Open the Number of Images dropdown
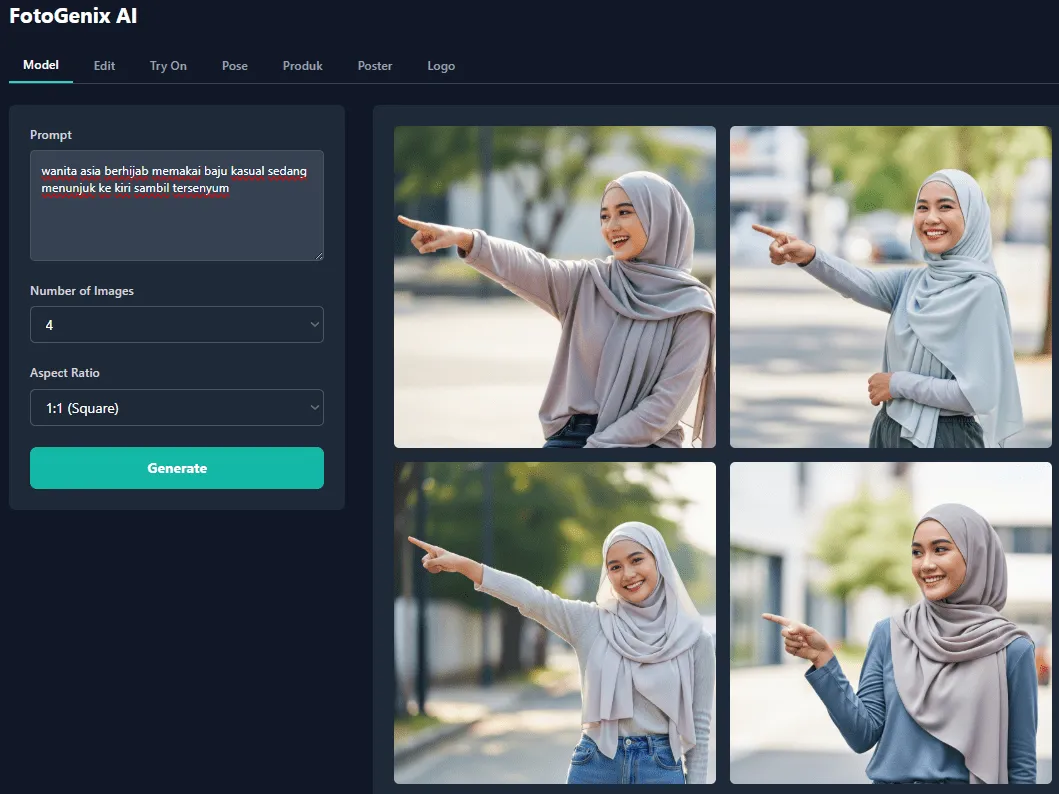The image size is (1059, 794). pos(177,324)
